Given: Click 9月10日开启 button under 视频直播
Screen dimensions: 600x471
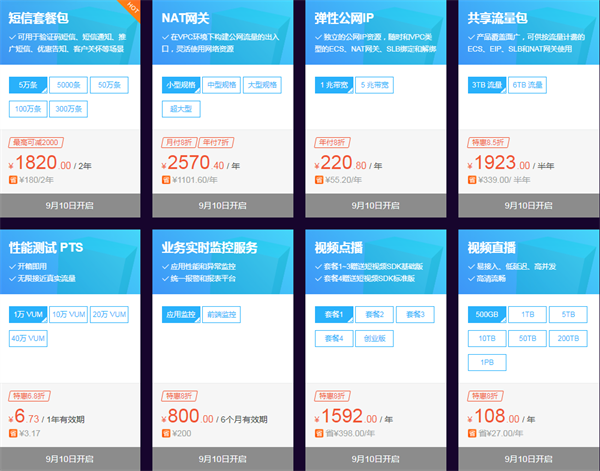Looking at the screenshot, I should click(x=528, y=458).
